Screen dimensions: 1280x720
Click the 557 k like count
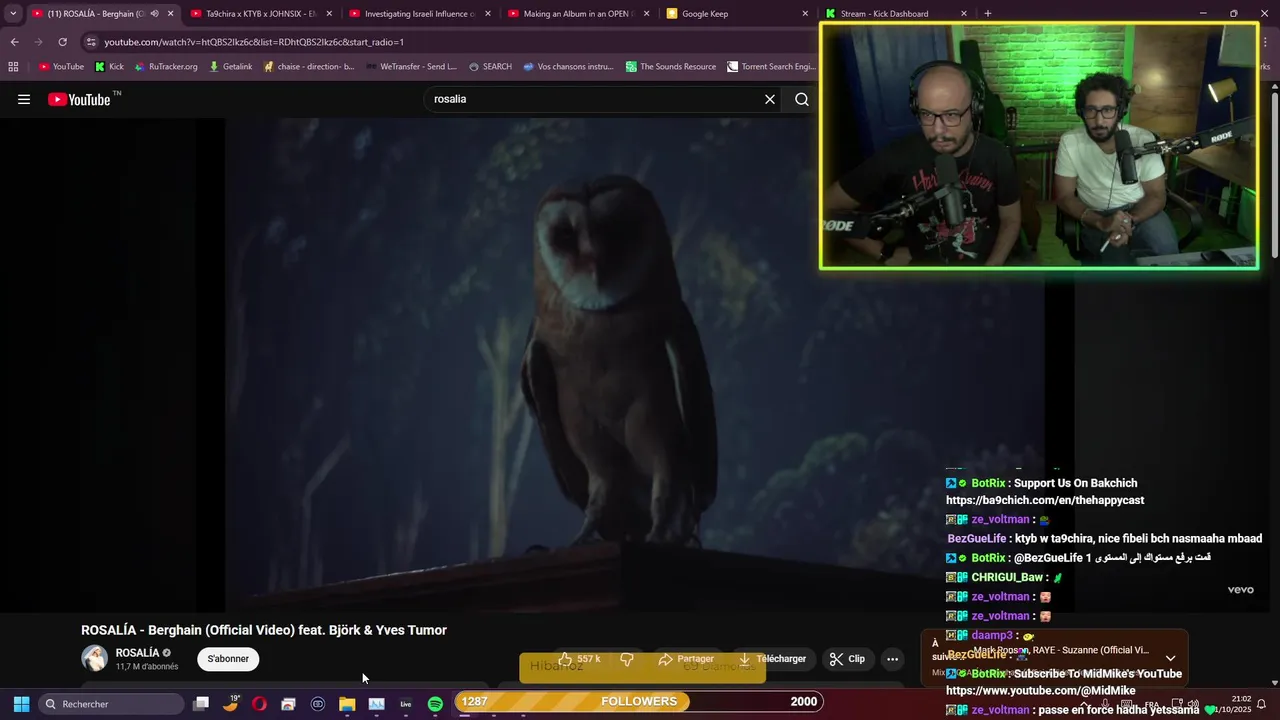click(589, 659)
